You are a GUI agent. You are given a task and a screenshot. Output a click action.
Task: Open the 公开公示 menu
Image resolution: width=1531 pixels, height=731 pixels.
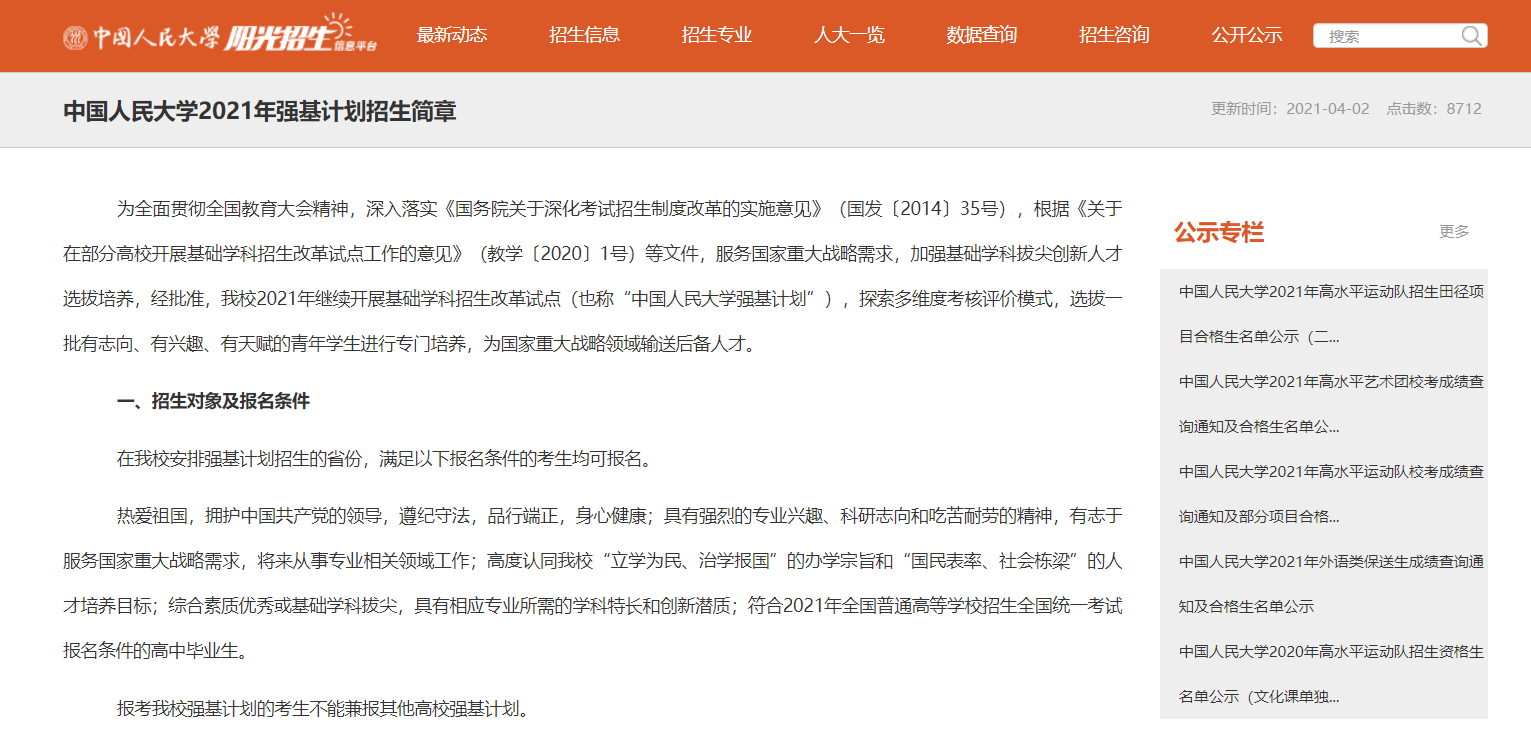[1247, 35]
